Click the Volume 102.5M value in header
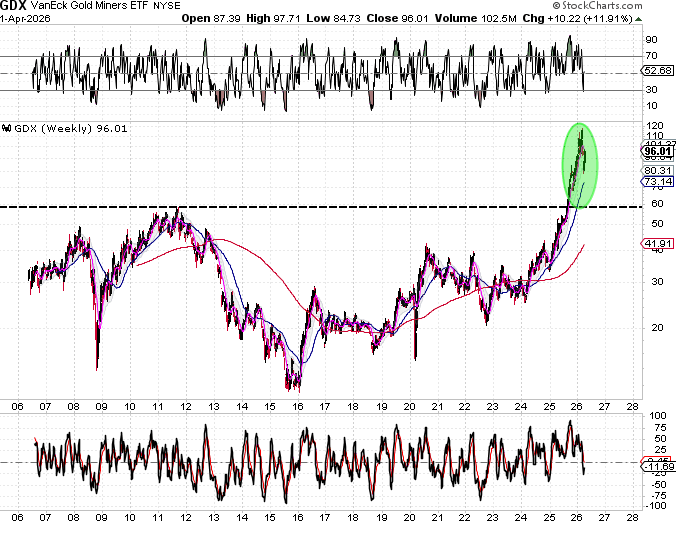The image size is (676, 534). (516, 18)
